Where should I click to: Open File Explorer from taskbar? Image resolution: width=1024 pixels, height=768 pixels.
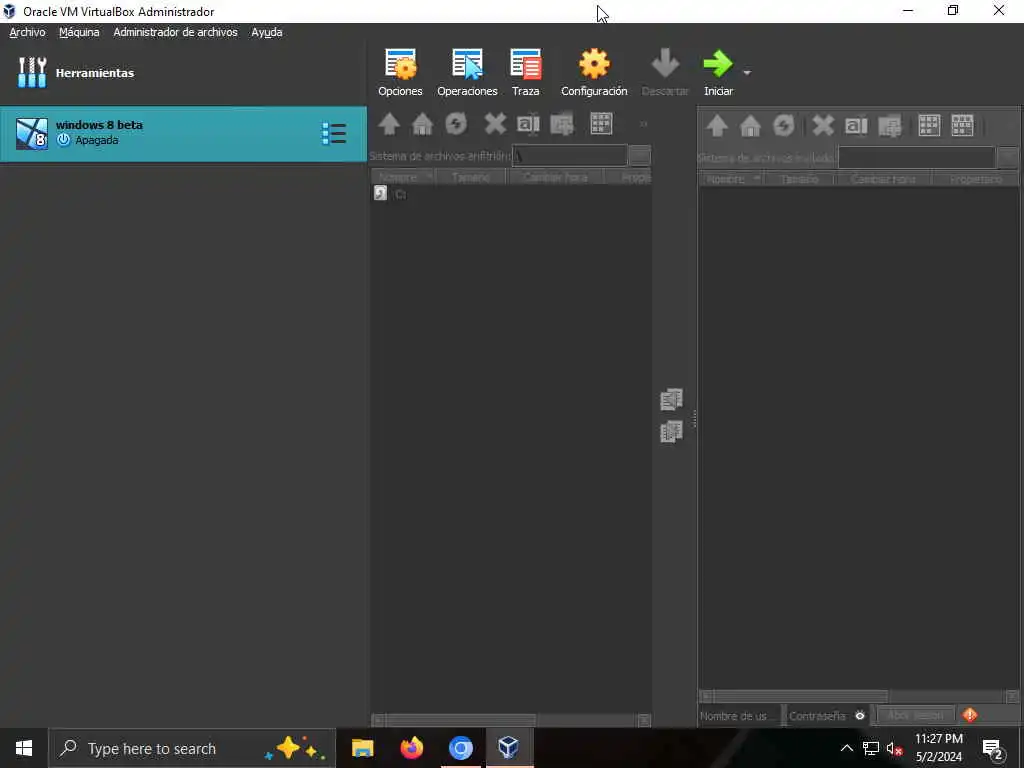(x=362, y=748)
